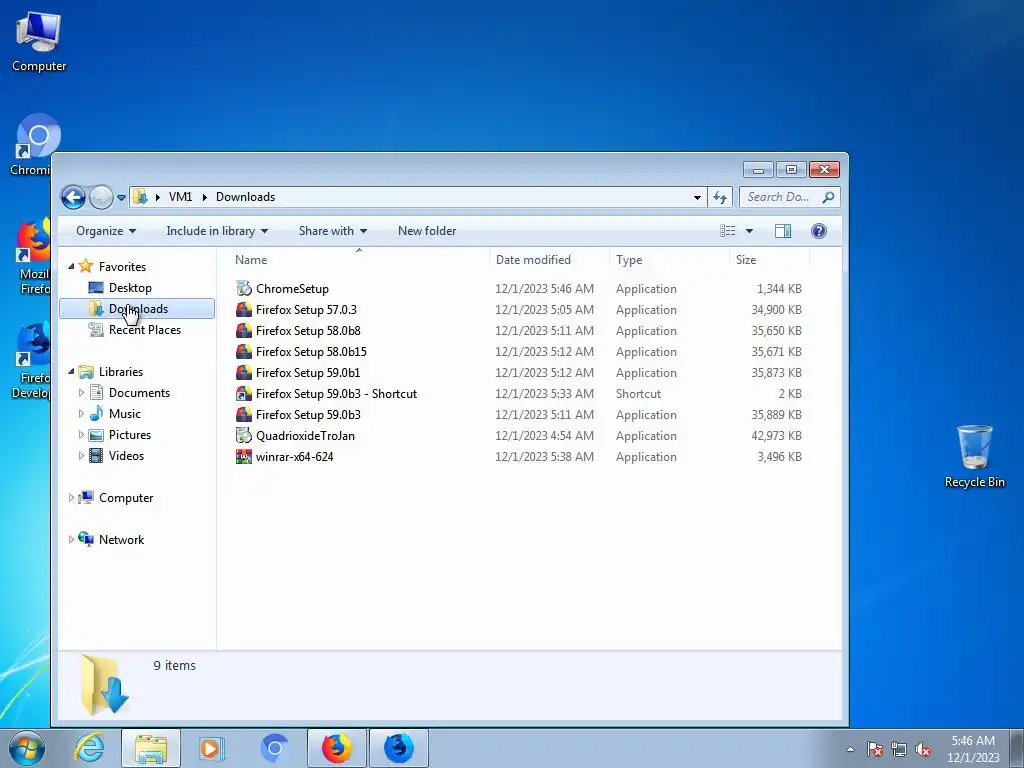This screenshot has width=1024, height=768.
Task: Click the Chromium taskbar icon
Action: pos(274,748)
